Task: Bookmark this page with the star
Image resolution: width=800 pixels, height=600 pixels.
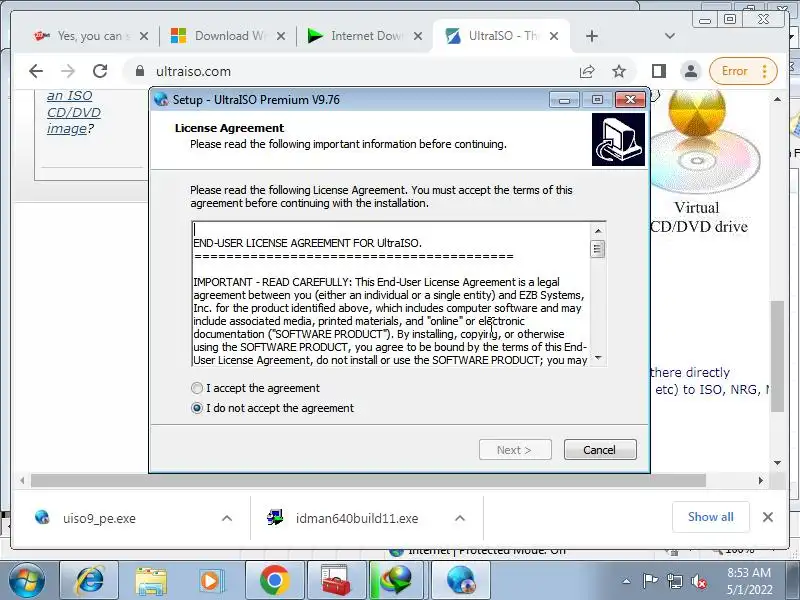Action: [619, 71]
